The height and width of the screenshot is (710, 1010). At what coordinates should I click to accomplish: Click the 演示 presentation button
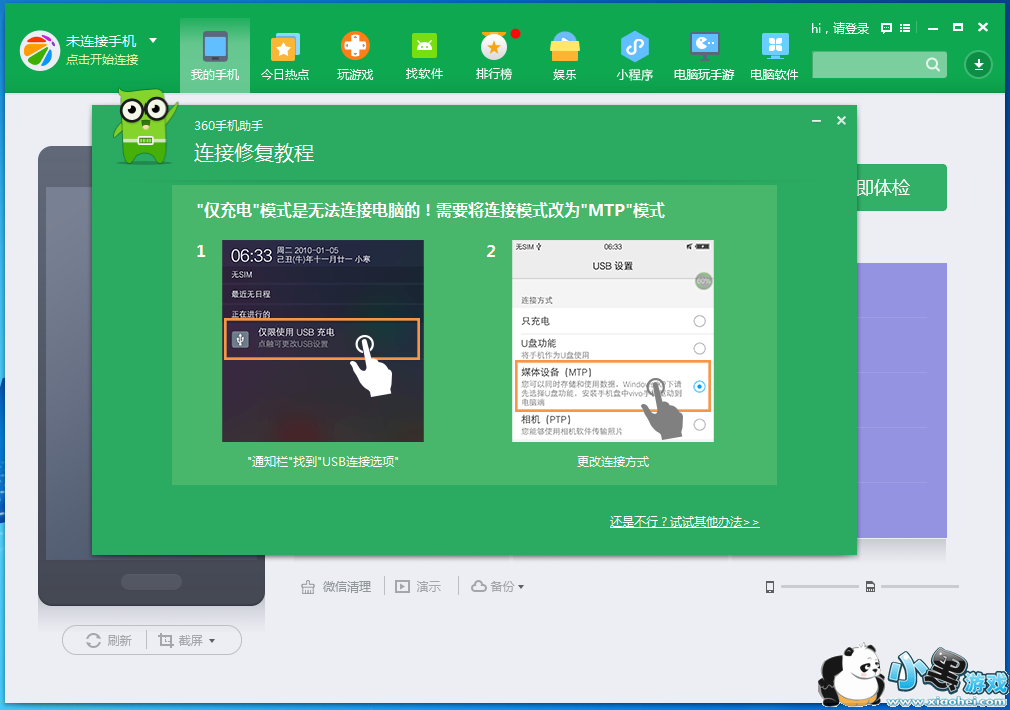(419, 587)
